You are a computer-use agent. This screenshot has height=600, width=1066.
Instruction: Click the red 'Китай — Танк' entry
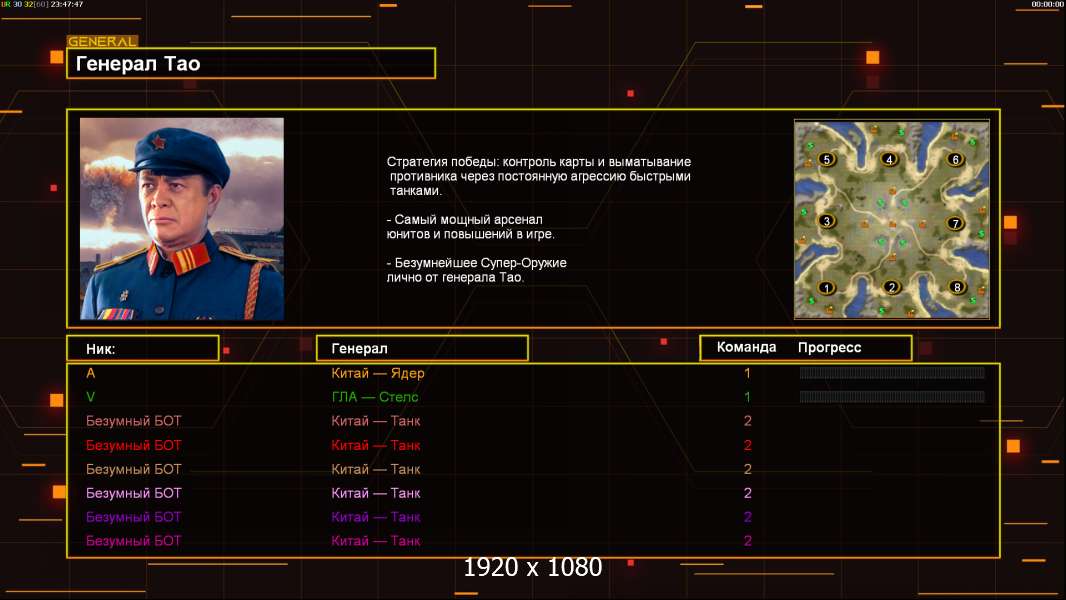[x=376, y=445]
